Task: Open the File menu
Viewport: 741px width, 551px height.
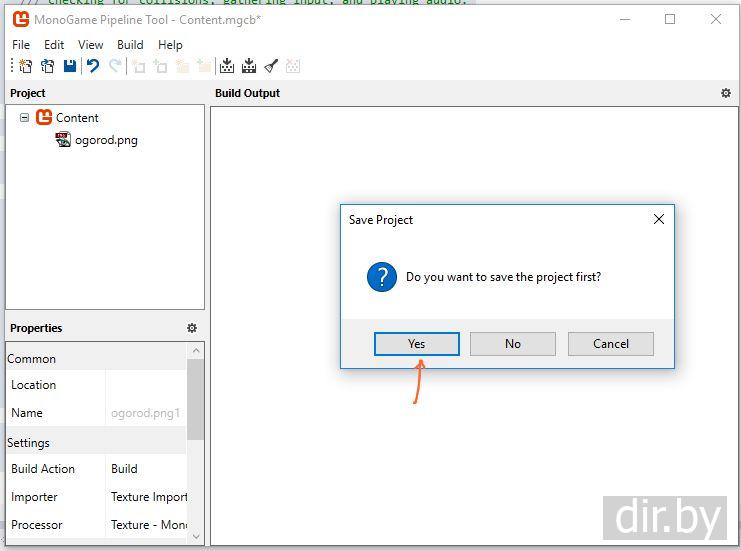Action: tap(21, 44)
